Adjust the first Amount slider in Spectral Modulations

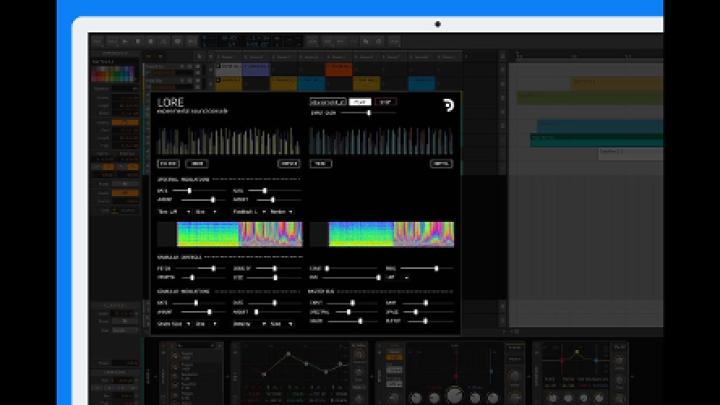pos(203,200)
